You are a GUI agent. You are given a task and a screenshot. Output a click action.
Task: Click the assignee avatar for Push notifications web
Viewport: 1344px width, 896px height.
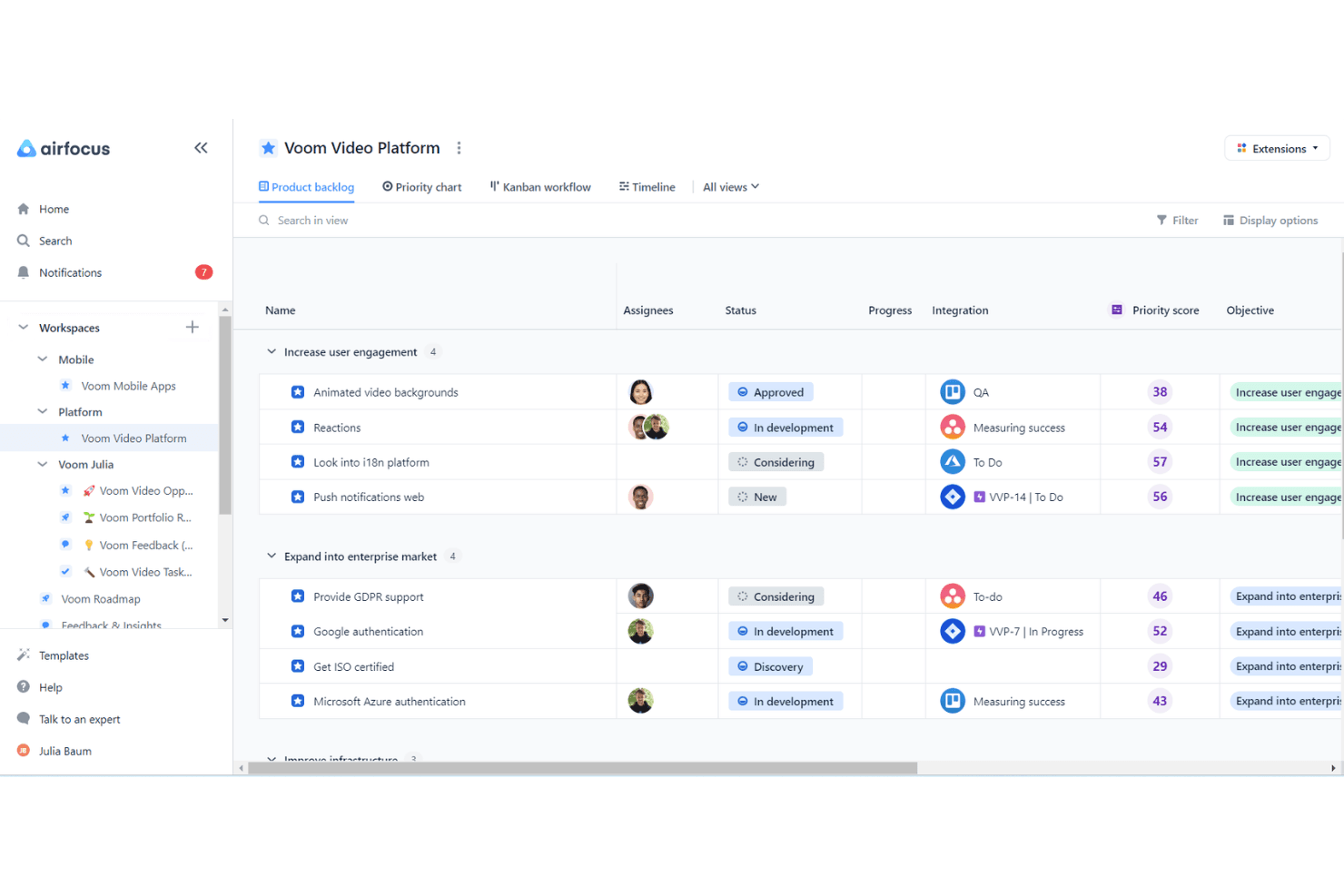pyautogui.click(x=640, y=497)
